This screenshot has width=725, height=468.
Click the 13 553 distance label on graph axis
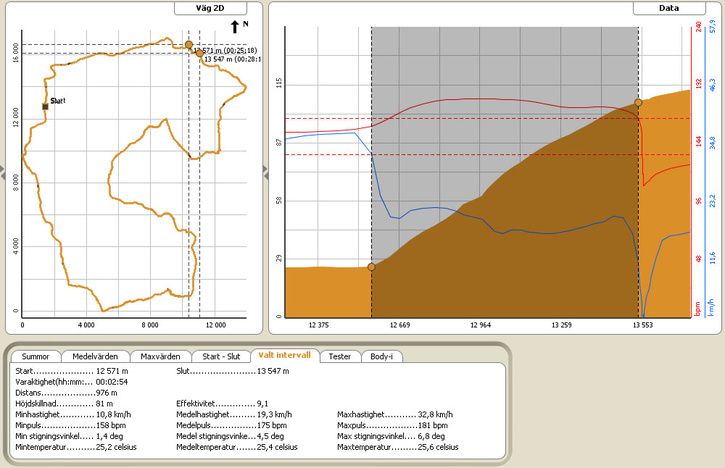pos(643,325)
